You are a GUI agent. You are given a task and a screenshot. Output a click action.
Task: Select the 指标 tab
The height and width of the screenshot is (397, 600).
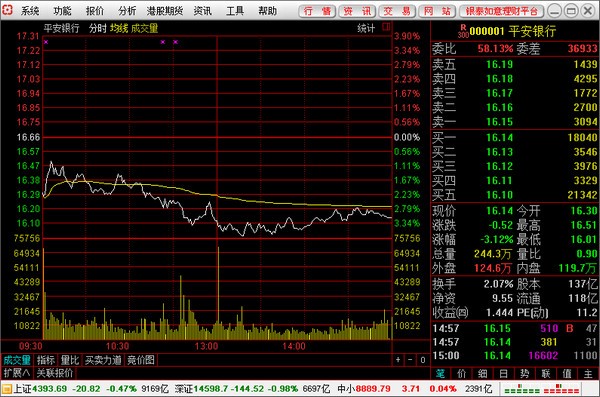click(46, 360)
